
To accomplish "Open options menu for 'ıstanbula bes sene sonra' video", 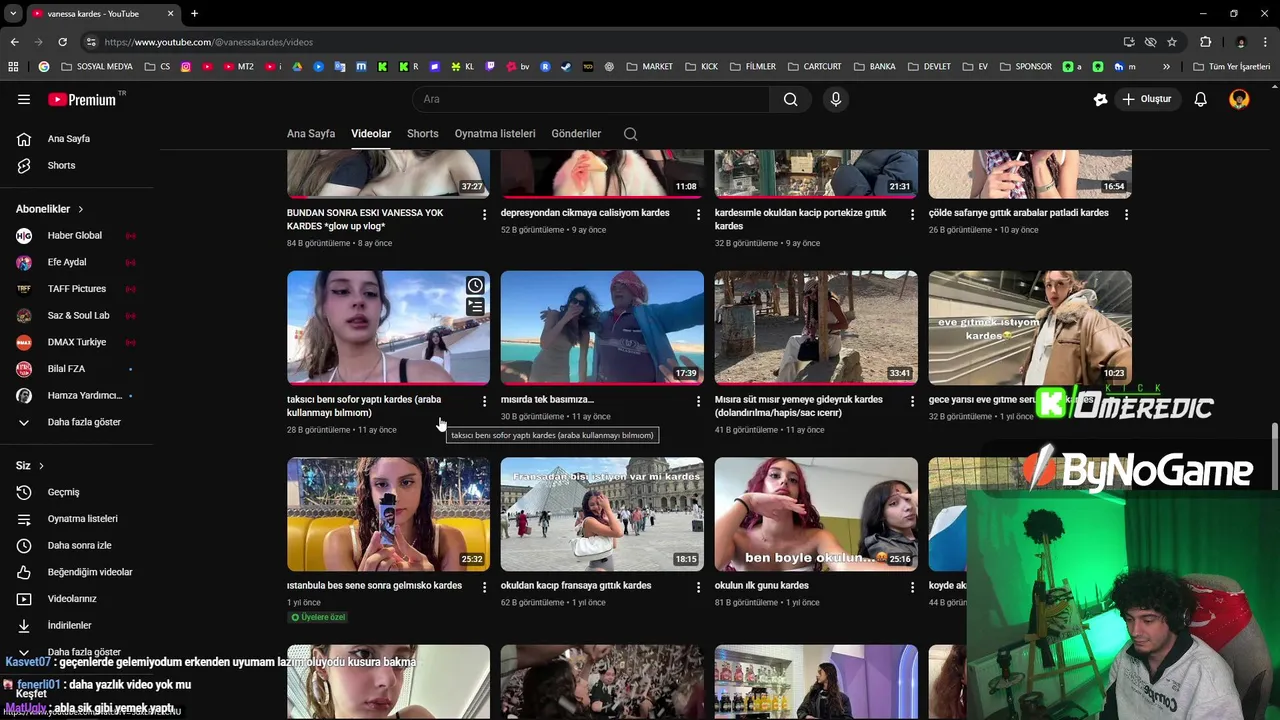I will click(484, 587).
